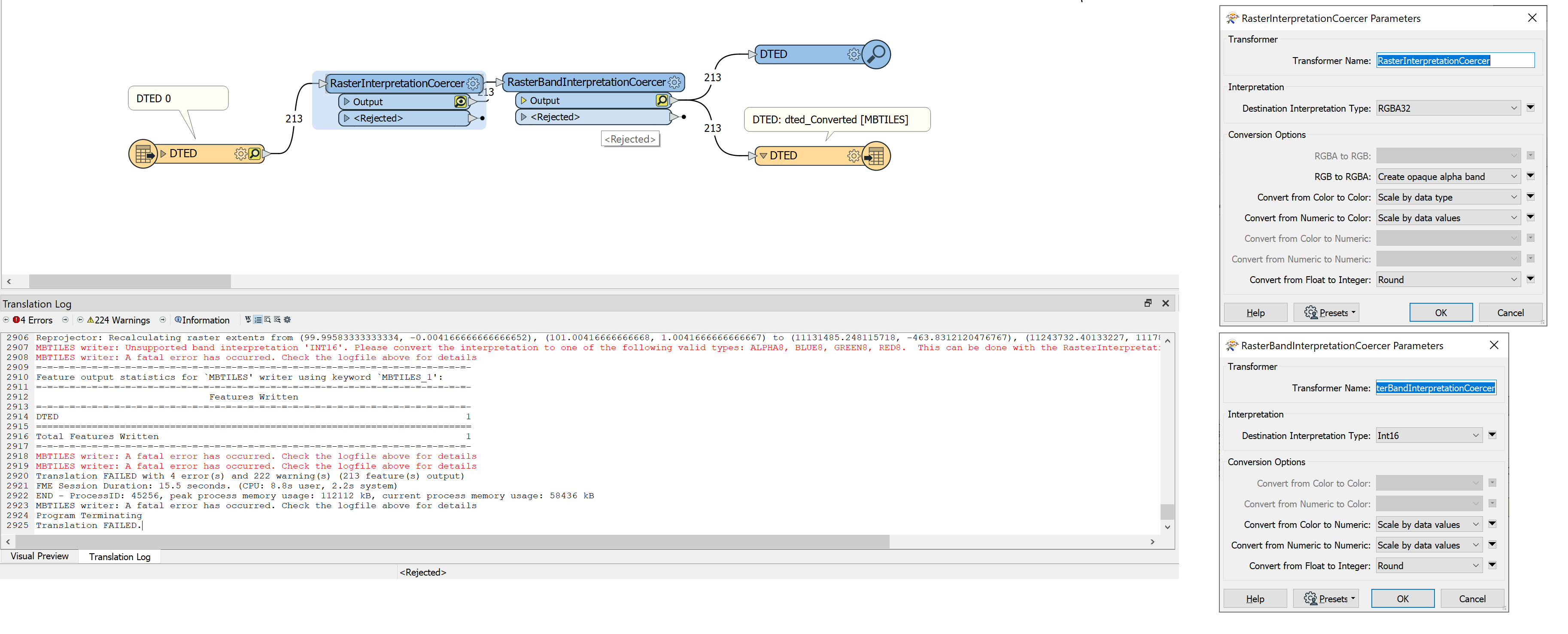Image resolution: width=1568 pixels, height=634 pixels.
Task: Open the options arrow beside Int16
Action: tap(1492, 435)
